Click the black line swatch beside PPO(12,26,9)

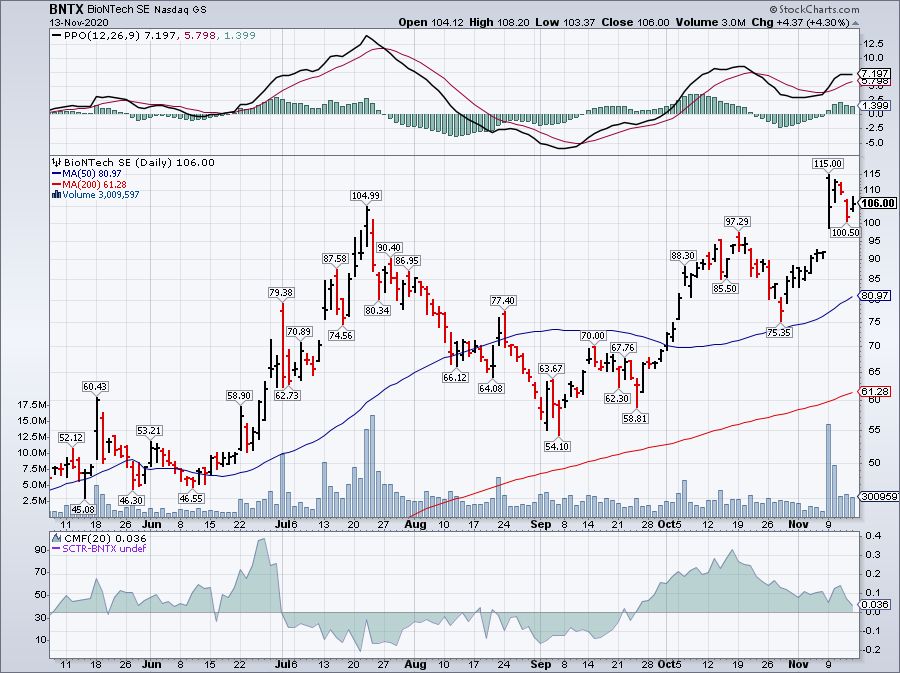pyautogui.click(x=56, y=36)
